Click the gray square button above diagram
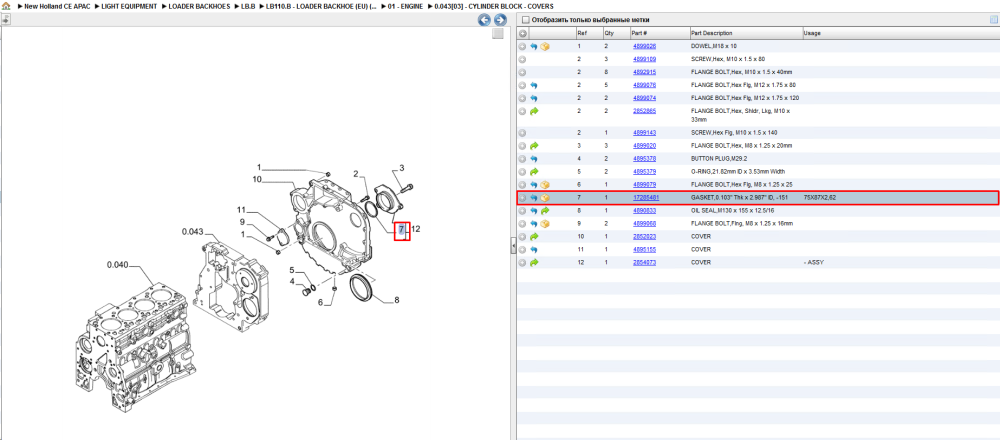Screen dimensions: 1000x440 [499, 34]
